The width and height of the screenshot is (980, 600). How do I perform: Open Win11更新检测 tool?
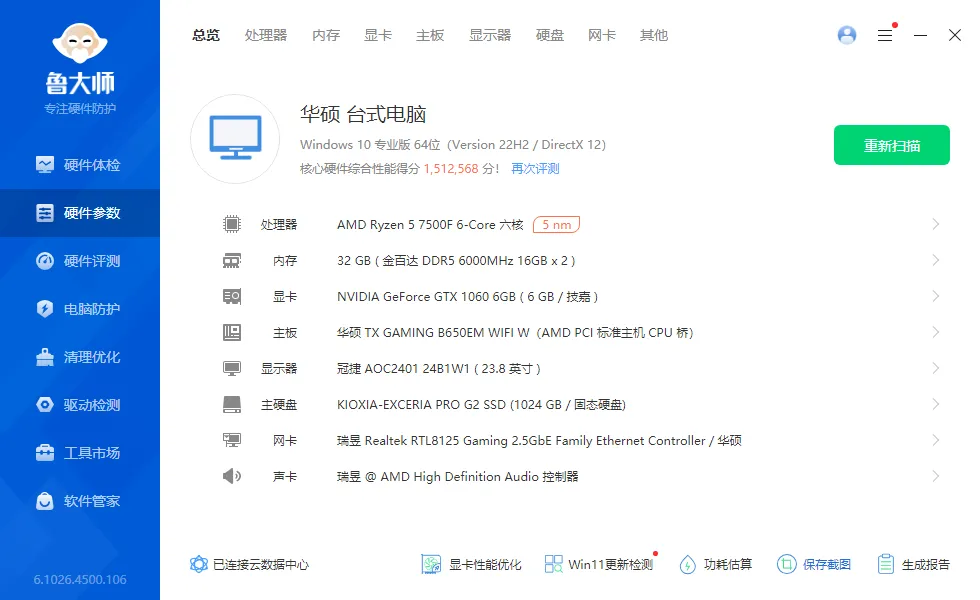click(599, 564)
